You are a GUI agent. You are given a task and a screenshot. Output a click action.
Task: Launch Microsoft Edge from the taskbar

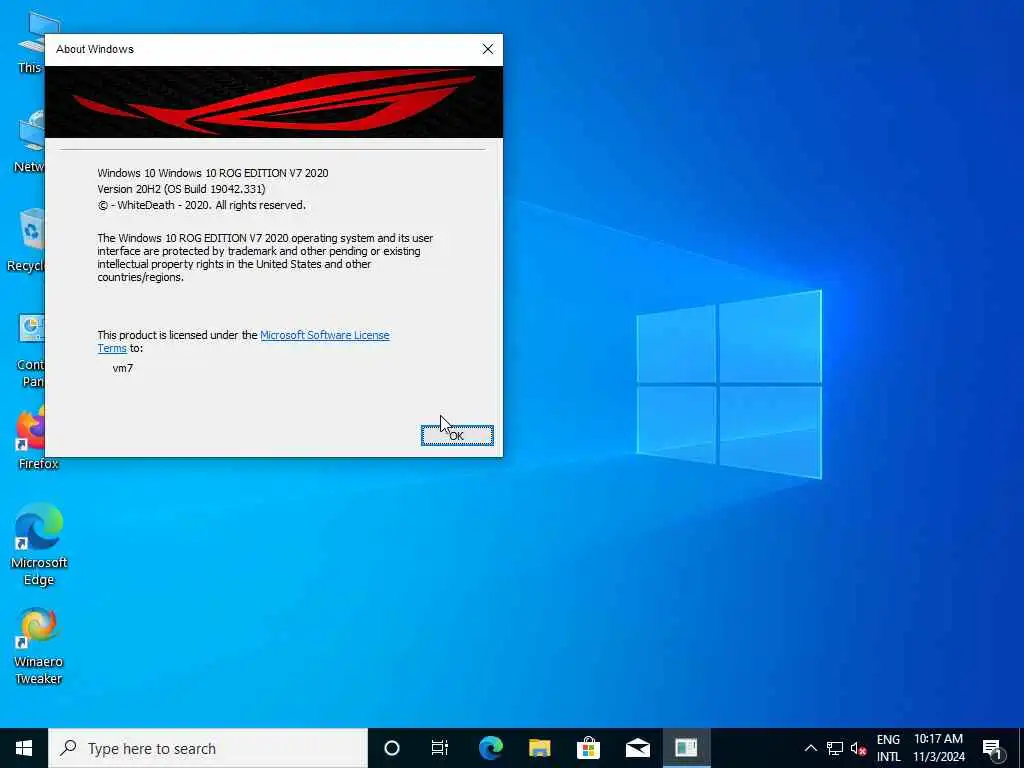click(491, 748)
